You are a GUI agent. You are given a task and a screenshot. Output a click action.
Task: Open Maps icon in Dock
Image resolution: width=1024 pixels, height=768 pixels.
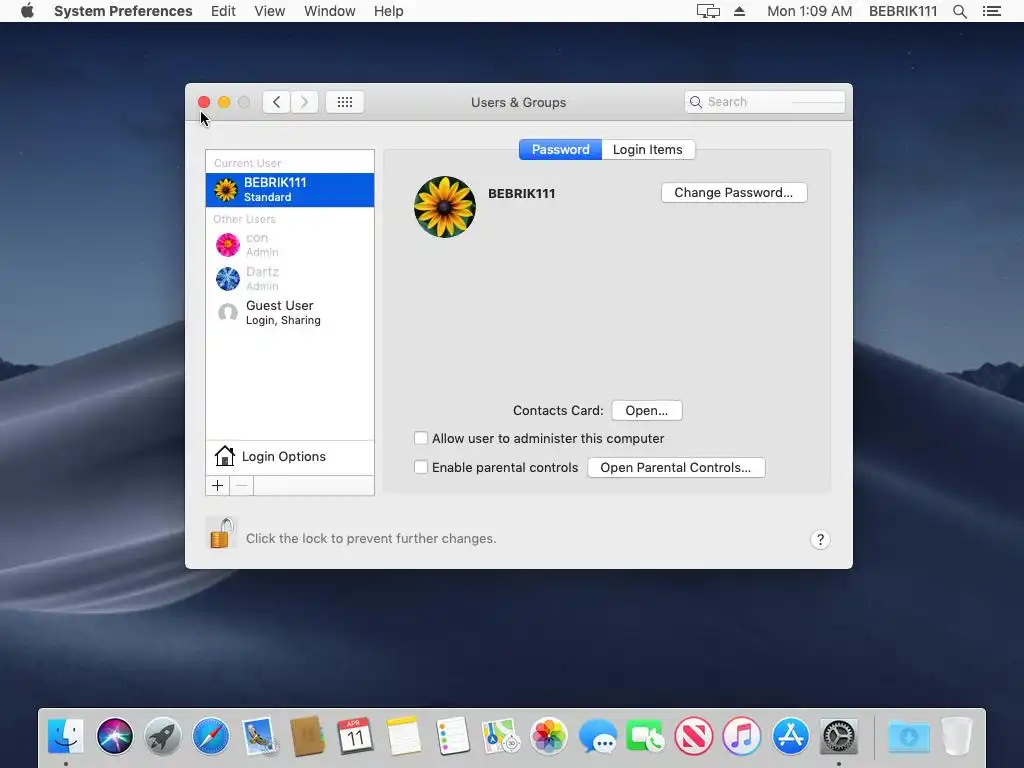tap(500, 736)
